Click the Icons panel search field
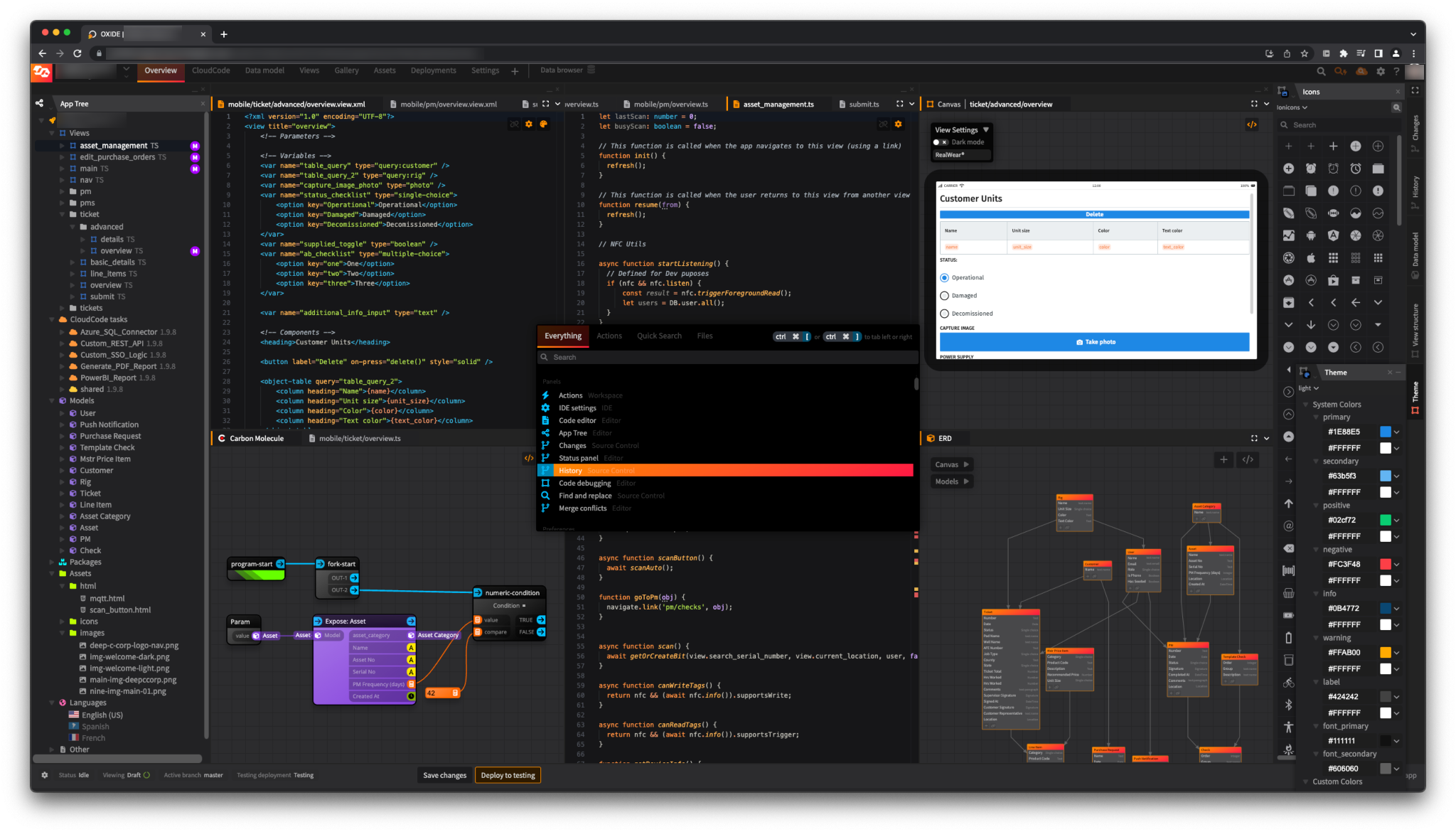 point(1338,125)
